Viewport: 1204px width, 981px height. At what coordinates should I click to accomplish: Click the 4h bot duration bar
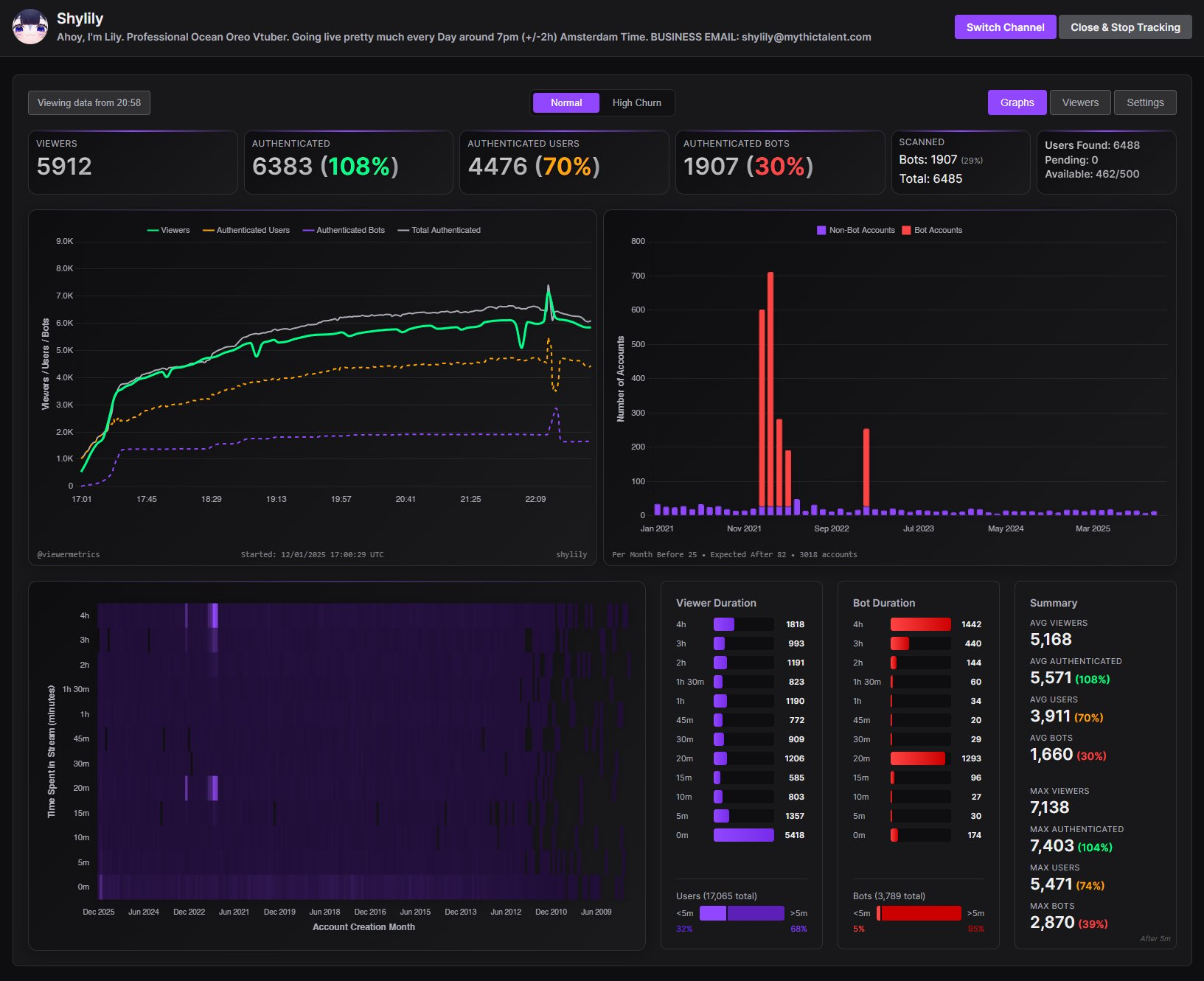point(921,624)
